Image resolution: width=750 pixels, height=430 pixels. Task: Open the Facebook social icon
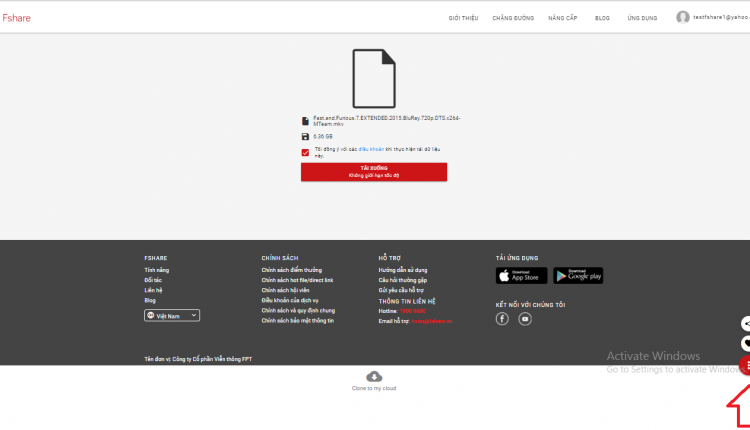(x=502, y=319)
